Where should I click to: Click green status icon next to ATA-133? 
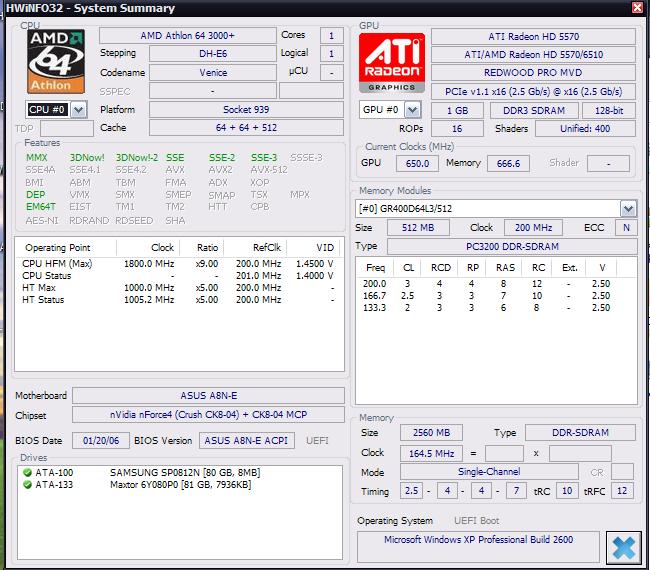tap(27, 484)
